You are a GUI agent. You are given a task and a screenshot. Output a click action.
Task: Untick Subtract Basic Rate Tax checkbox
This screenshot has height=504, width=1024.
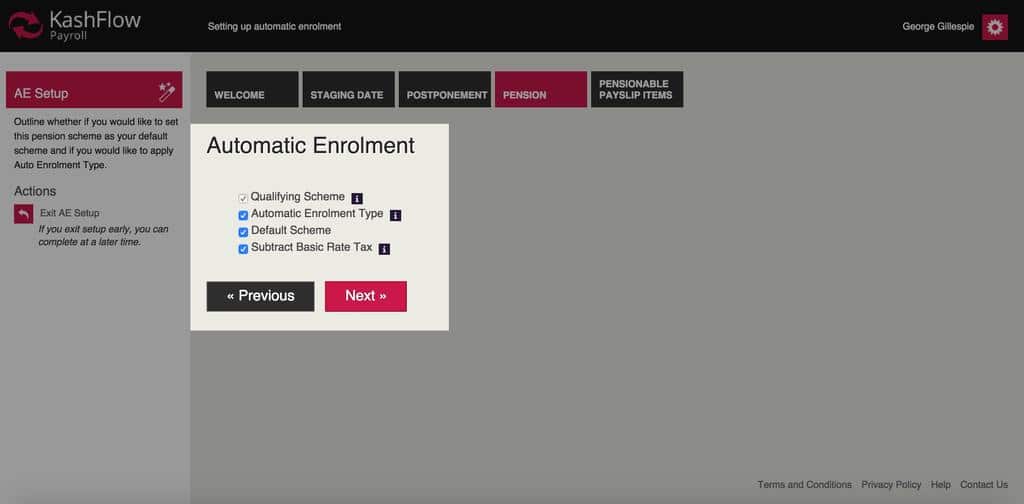[x=243, y=249]
